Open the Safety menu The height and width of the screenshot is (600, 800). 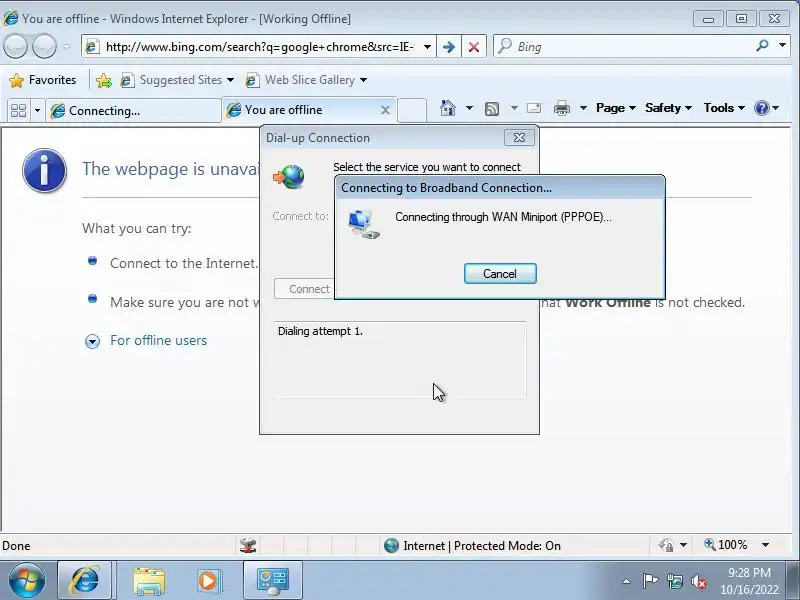[x=668, y=108]
